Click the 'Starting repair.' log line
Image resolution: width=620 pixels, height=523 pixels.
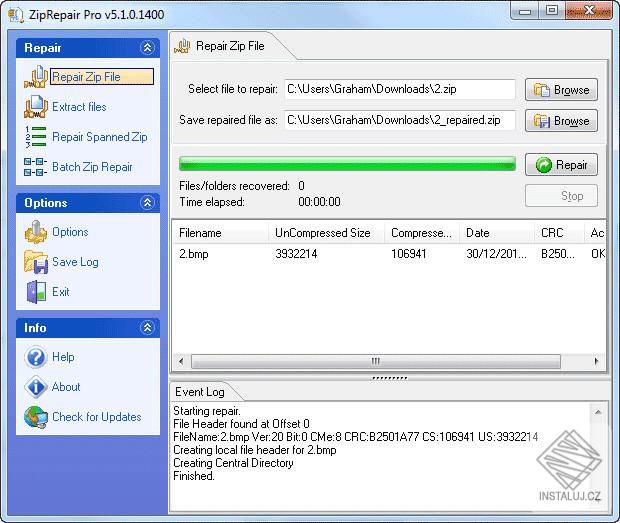[207, 411]
